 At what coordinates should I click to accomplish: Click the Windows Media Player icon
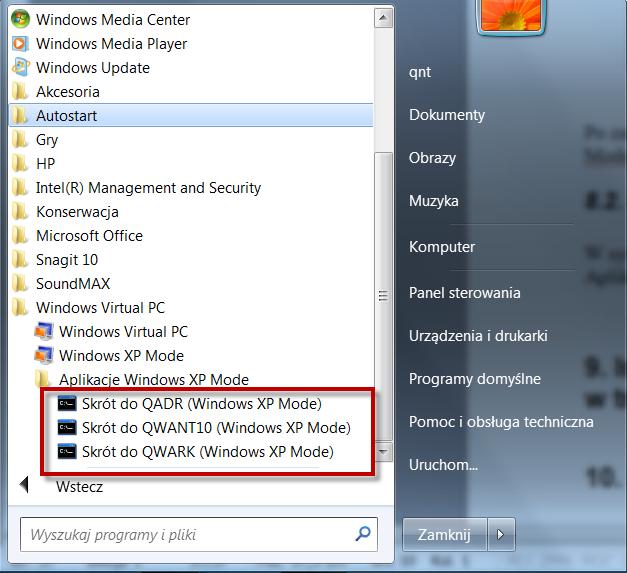(x=20, y=44)
